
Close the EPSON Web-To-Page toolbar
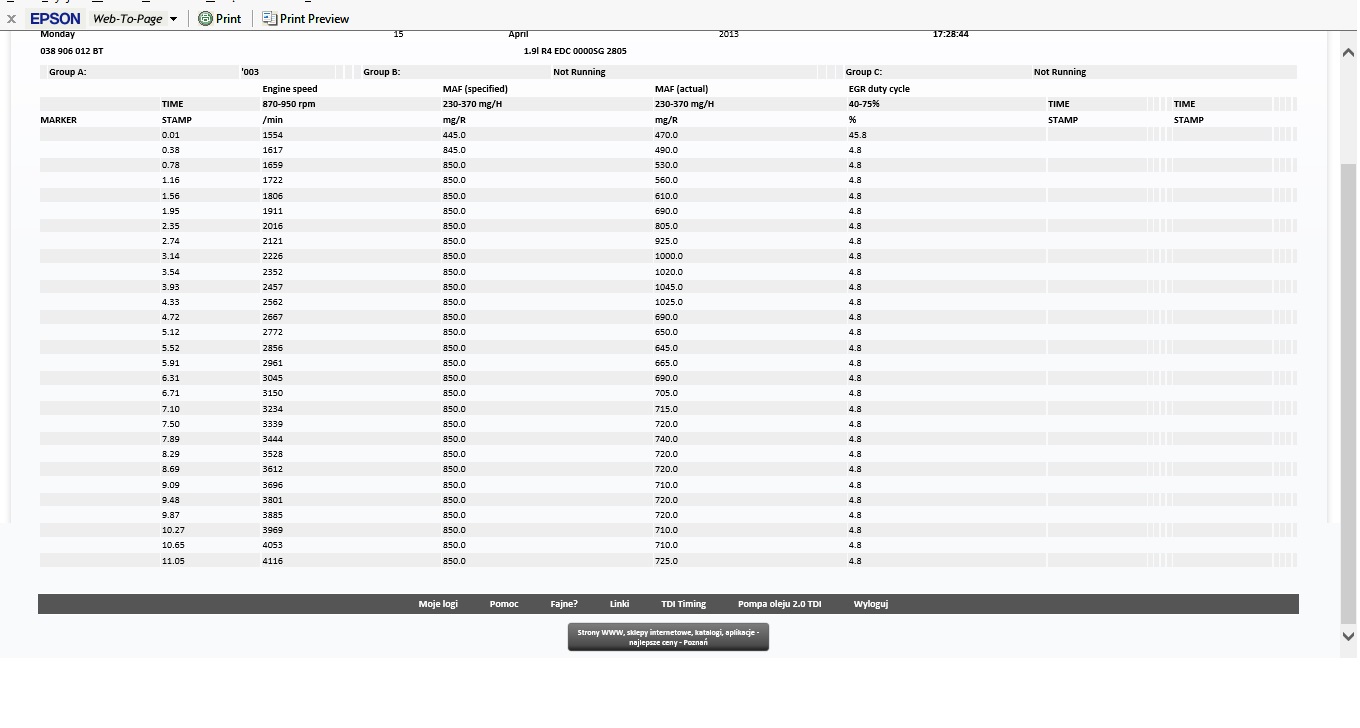pos(11,18)
